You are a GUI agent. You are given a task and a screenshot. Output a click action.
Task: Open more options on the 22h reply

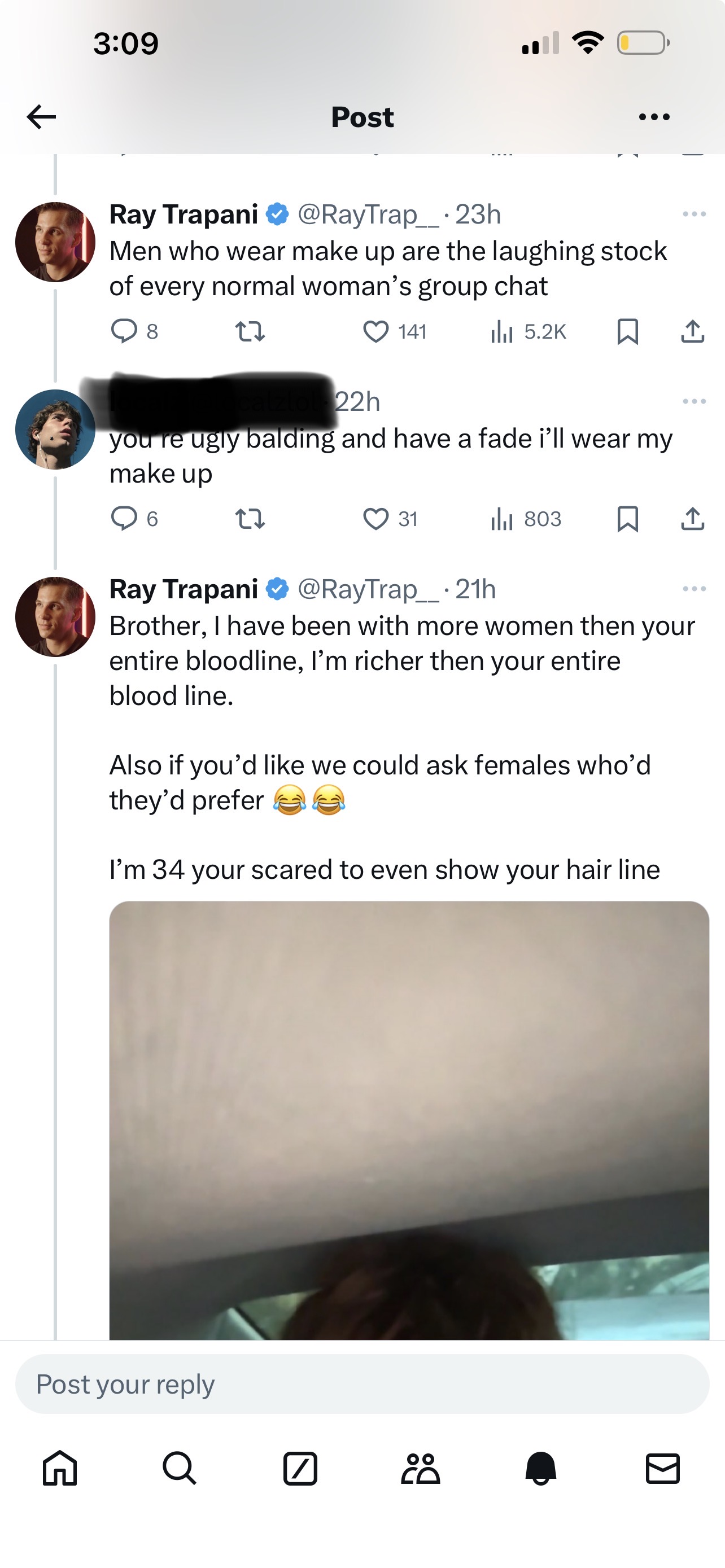pyautogui.click(x=694, y=402)
